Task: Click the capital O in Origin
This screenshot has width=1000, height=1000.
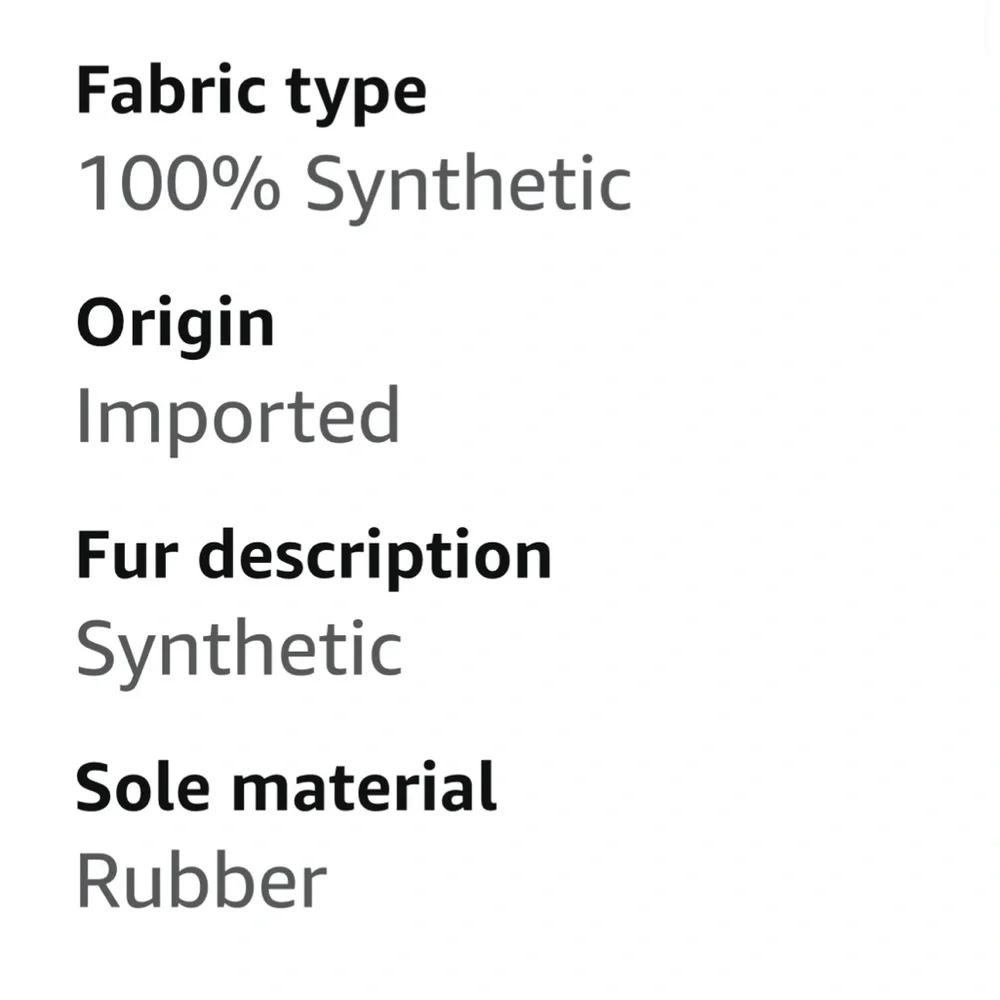Action: tap(101, 322)
